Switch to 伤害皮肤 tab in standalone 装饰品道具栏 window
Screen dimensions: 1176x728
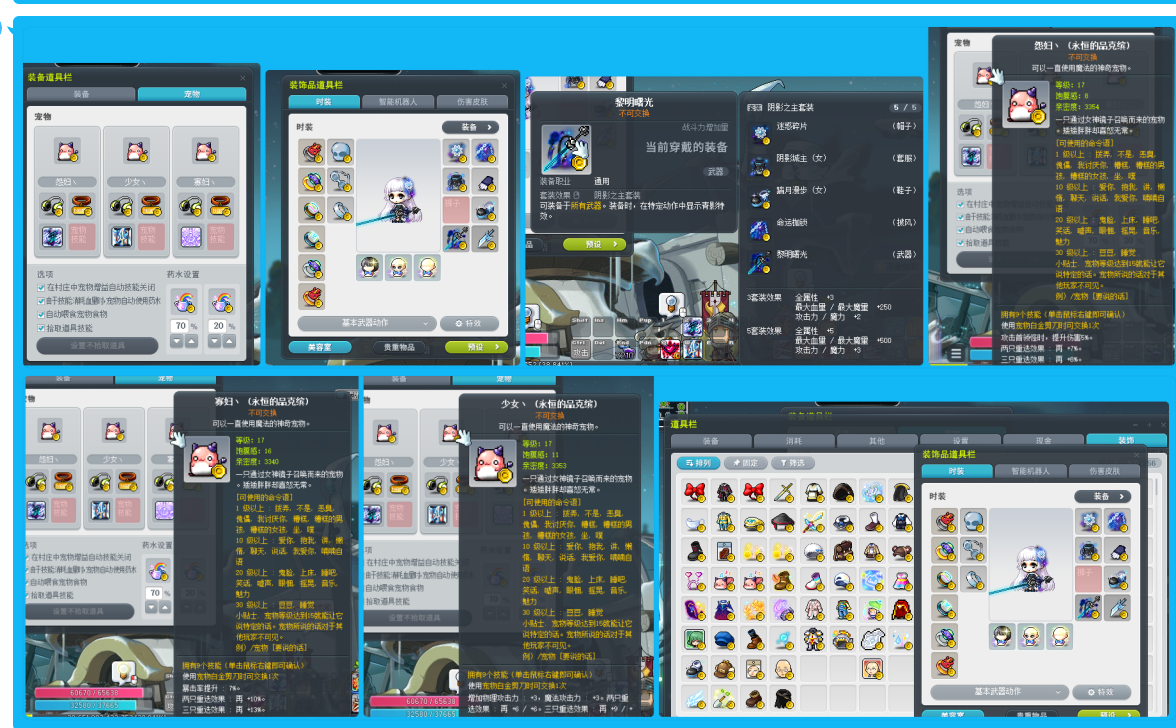(x=472, y=102)
